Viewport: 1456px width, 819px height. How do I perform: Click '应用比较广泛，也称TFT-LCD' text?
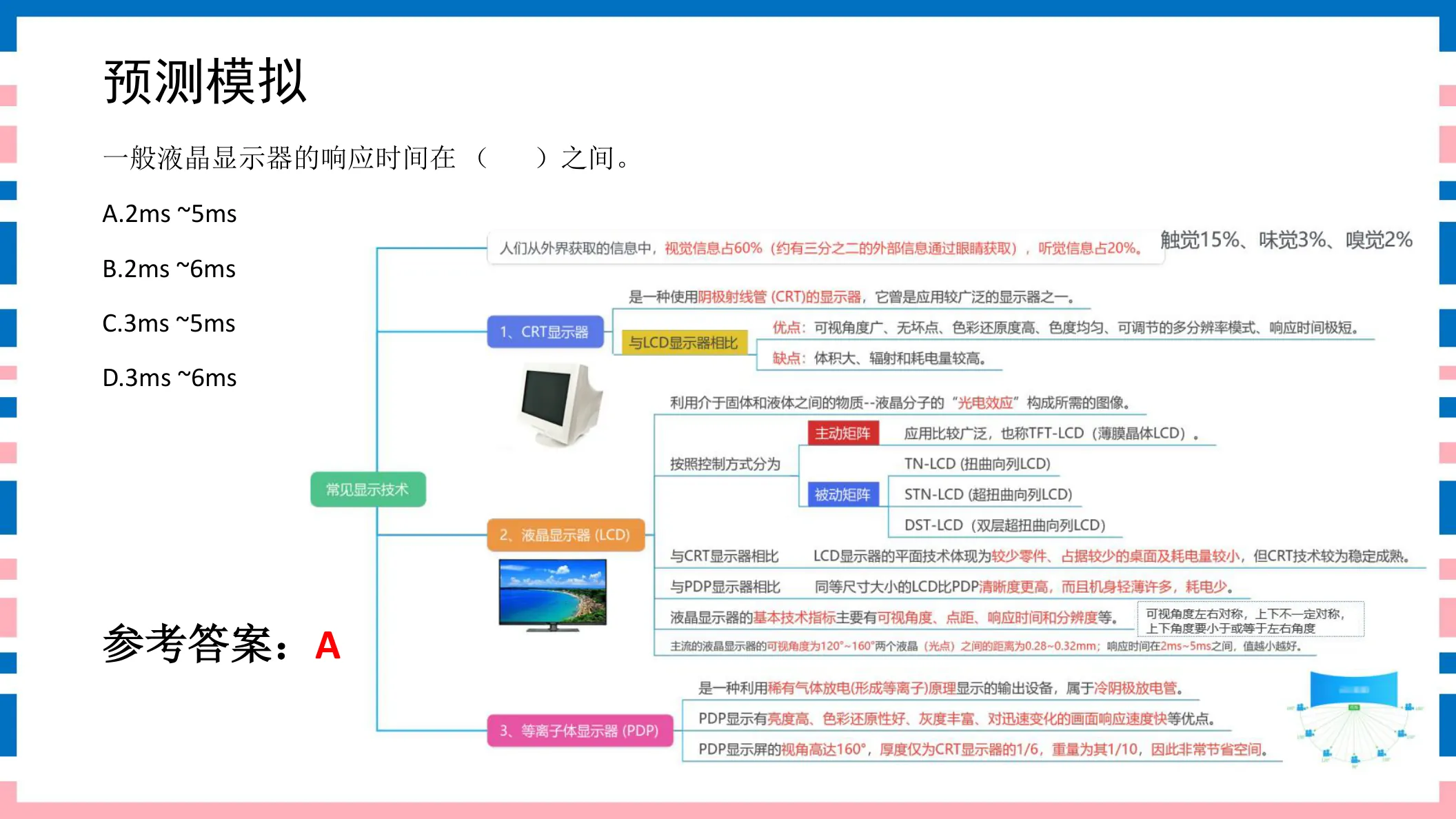coord(1051,433)
